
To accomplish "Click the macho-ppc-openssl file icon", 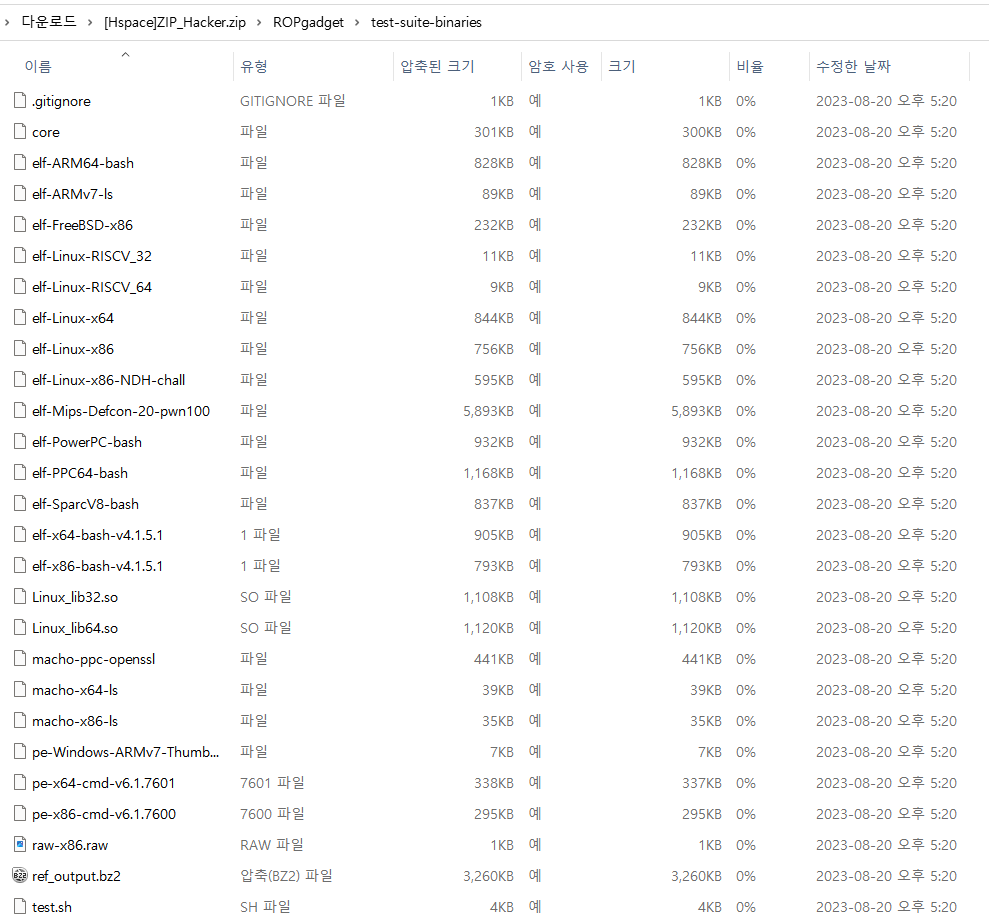I will (x=20, y=658).
